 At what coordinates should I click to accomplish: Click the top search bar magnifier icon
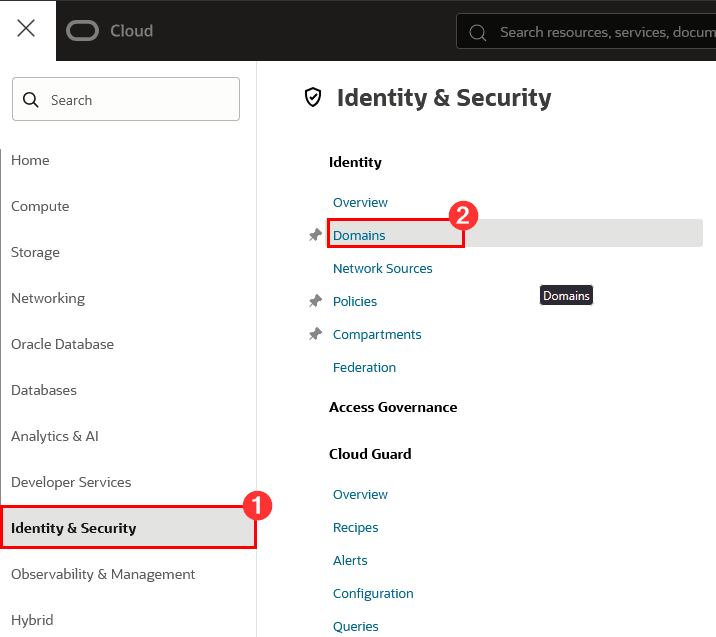coord(478,32)
